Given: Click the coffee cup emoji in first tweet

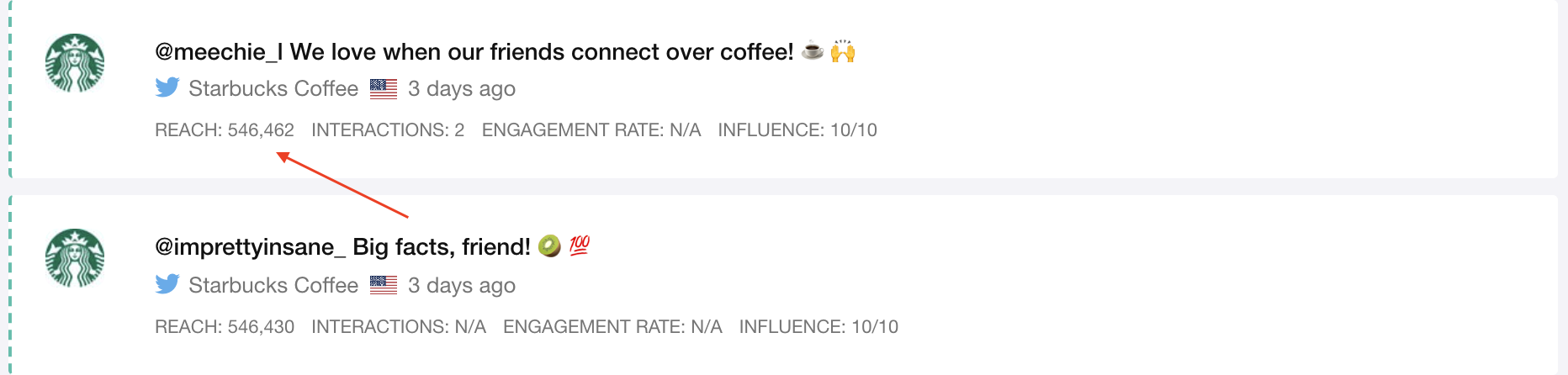Looking at the screenshot, I should pyautogui.click(x=812, y=51).
